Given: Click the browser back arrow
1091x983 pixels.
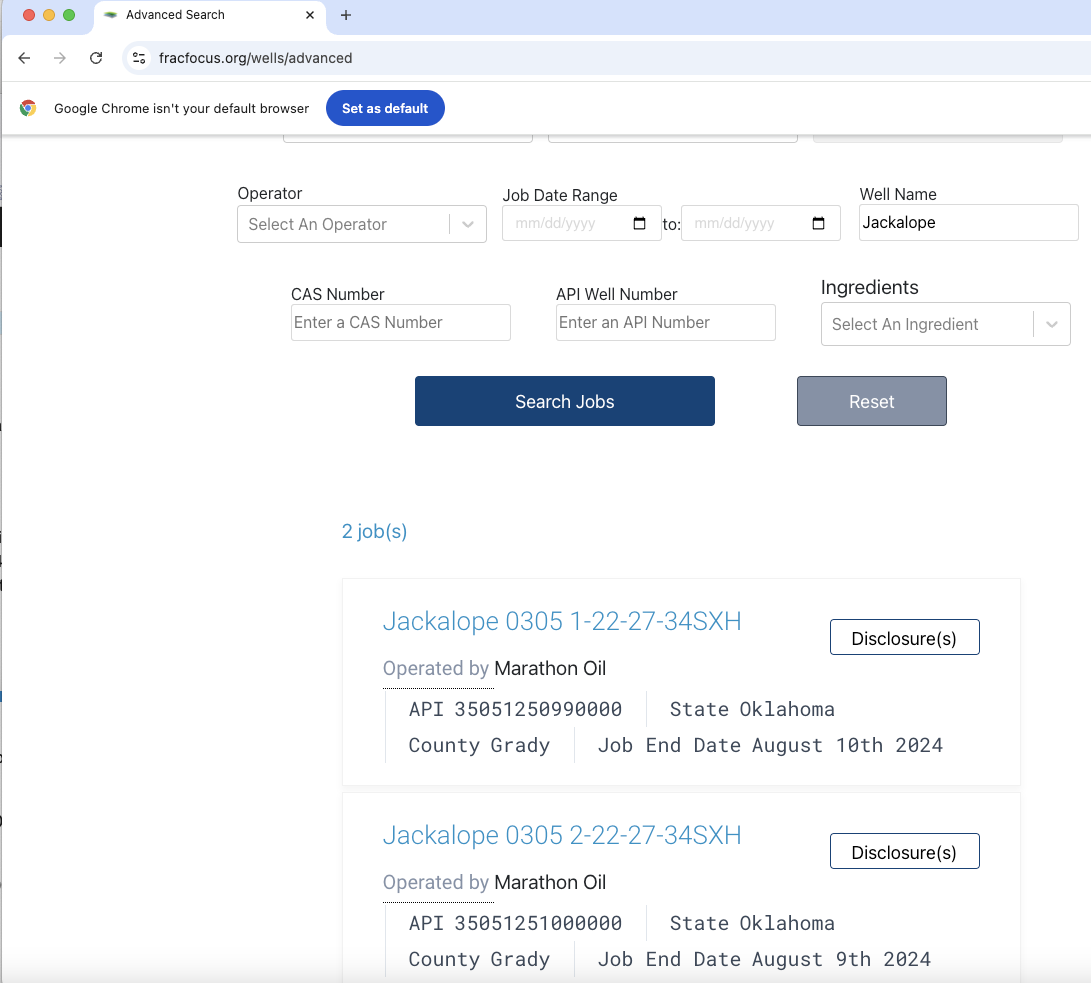Looking at the screenshot, I should tap(24, 58).
